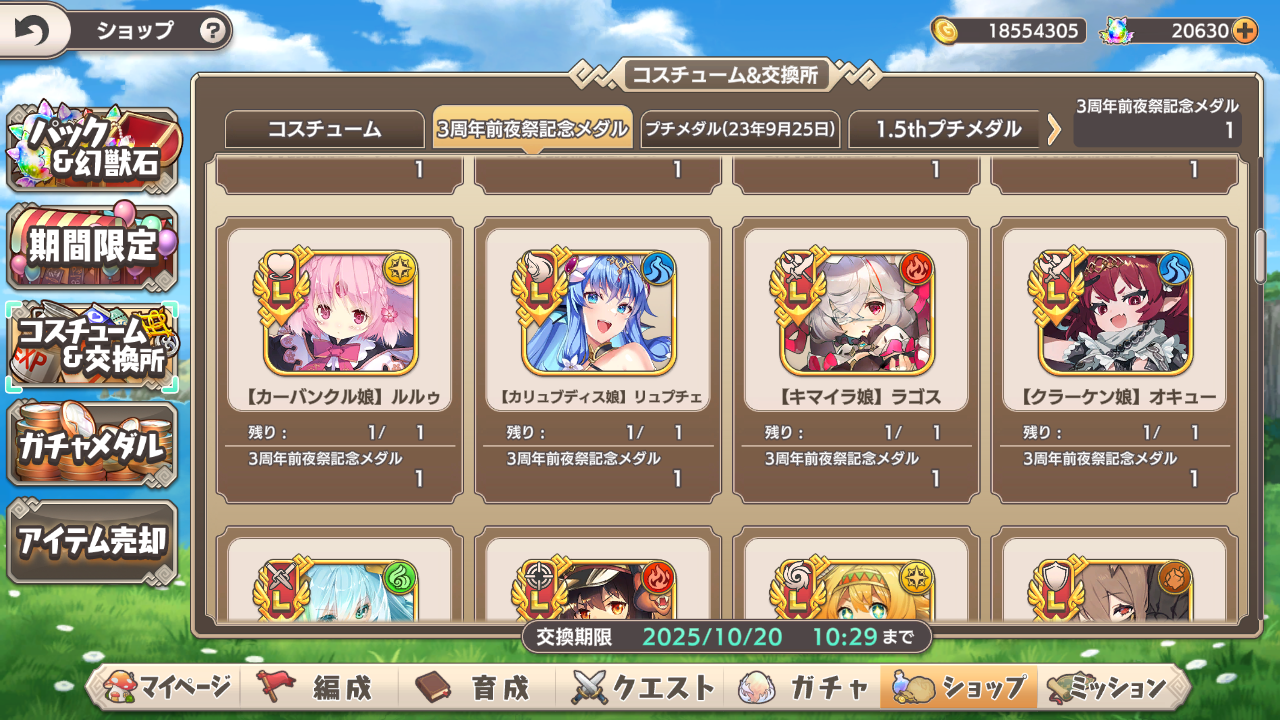
Task: Open the shop help question mark
Action: coord(212,31)
